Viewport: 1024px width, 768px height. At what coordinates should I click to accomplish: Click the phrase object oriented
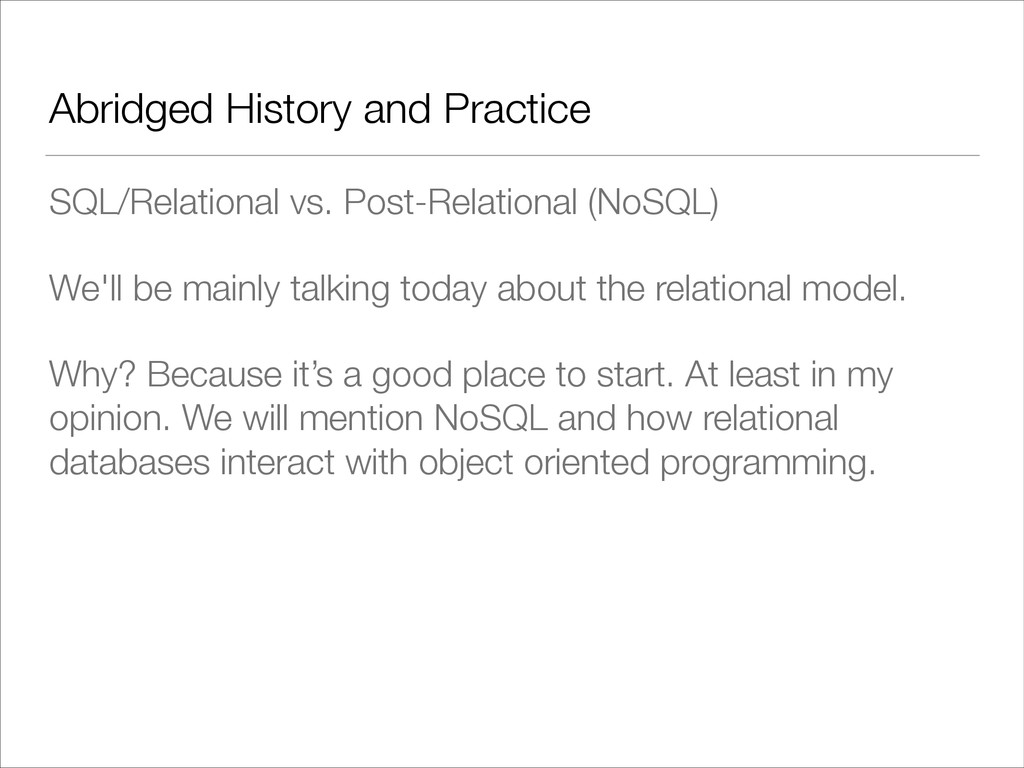(x=534, y=463)
